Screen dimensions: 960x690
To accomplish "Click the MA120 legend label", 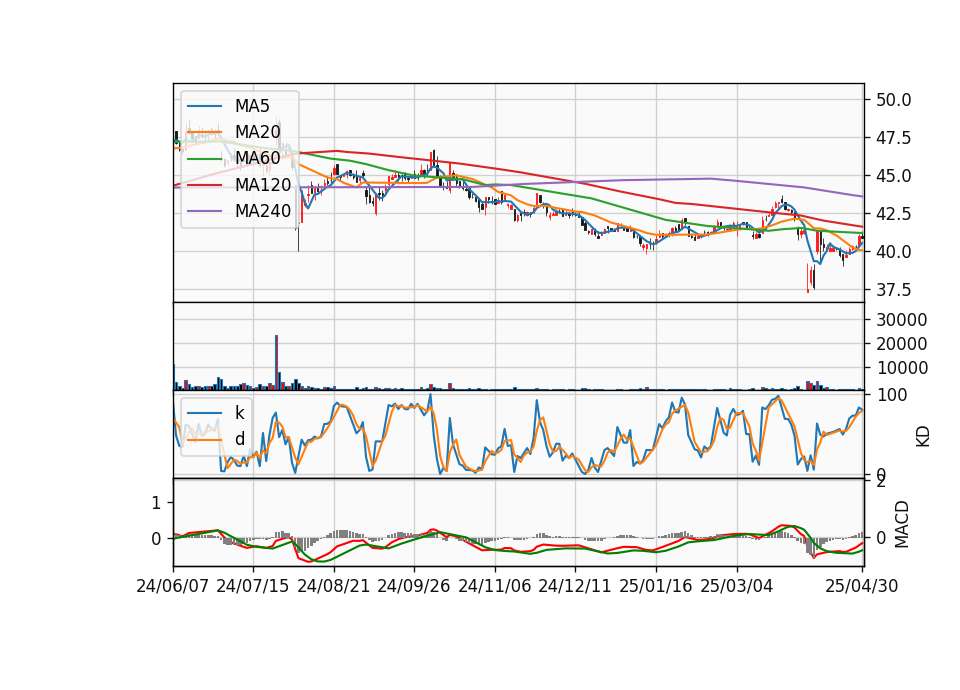I will (x=263, y=185).
